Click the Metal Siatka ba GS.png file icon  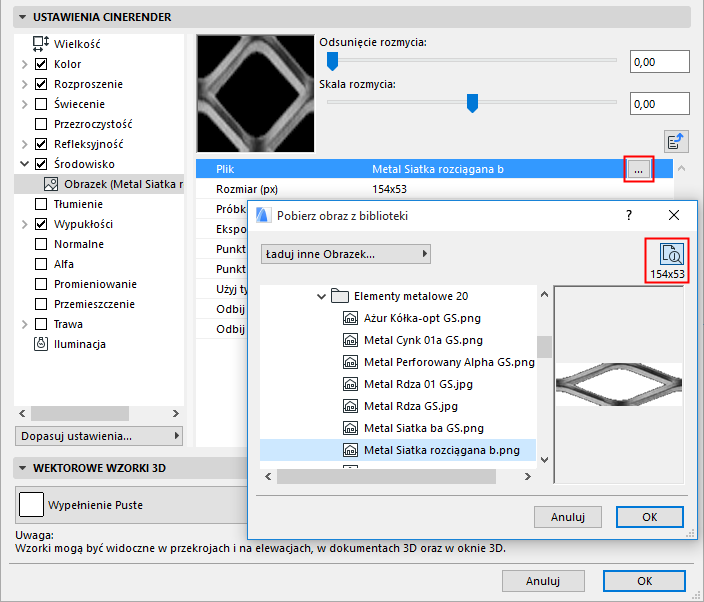click(x=350, y=428)
